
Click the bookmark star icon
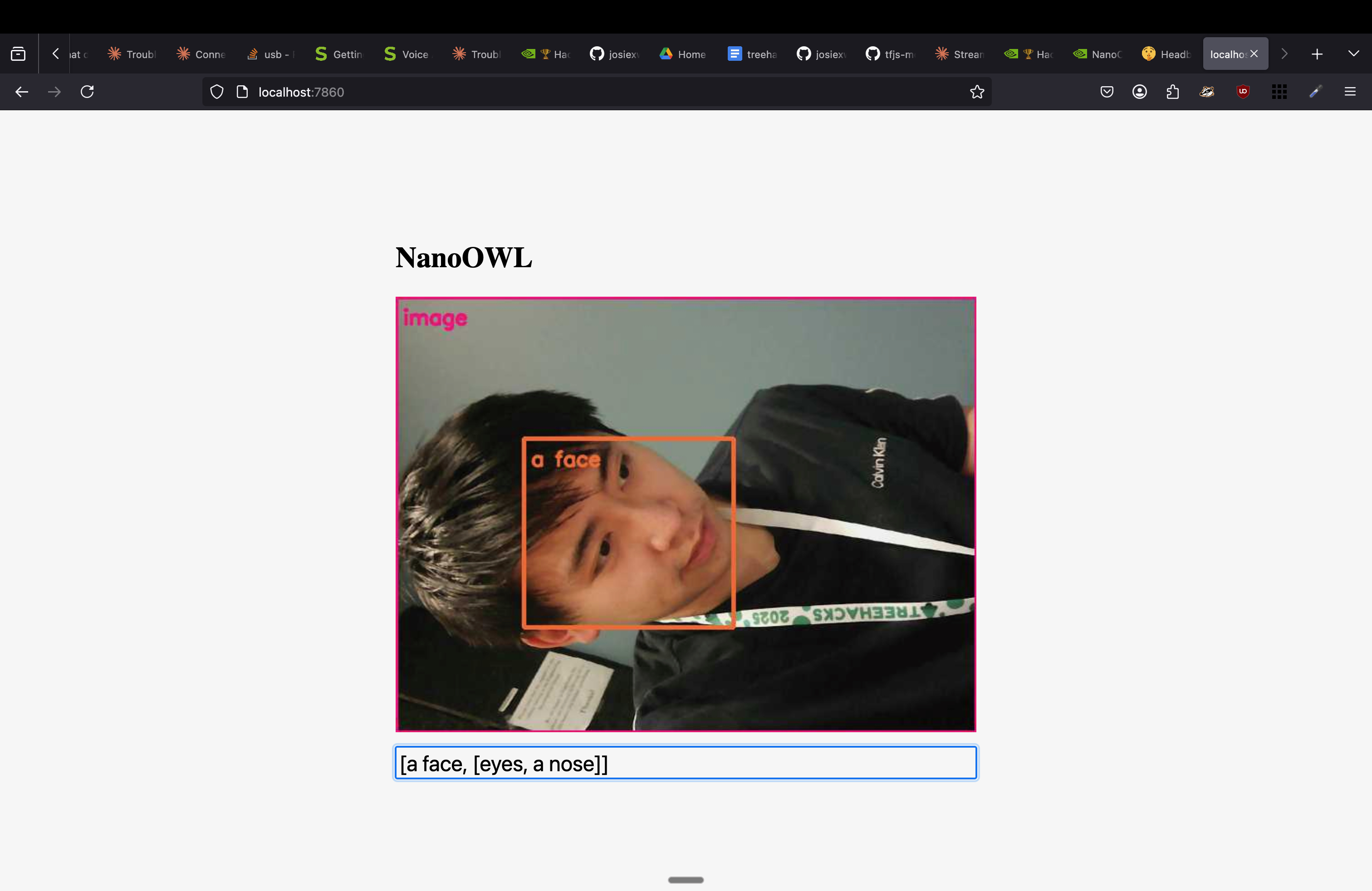pos(976,92)
